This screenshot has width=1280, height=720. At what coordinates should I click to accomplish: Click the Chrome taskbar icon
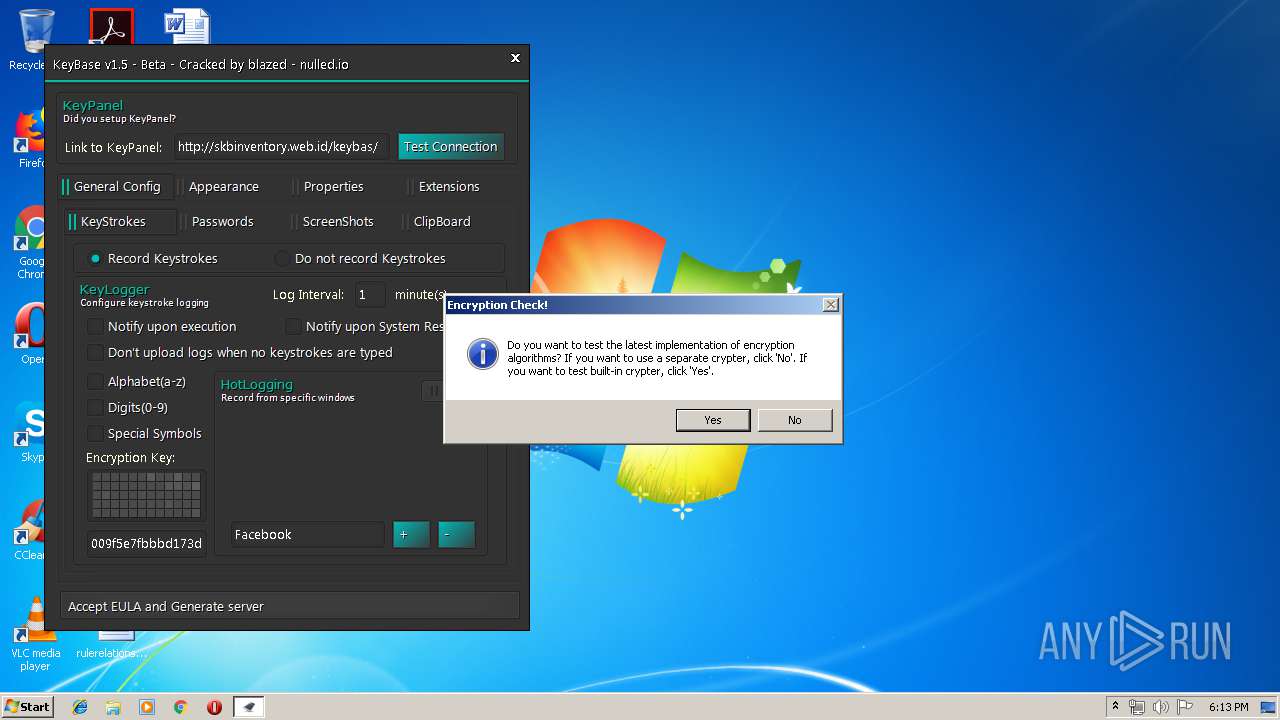[x=181, y=707]
